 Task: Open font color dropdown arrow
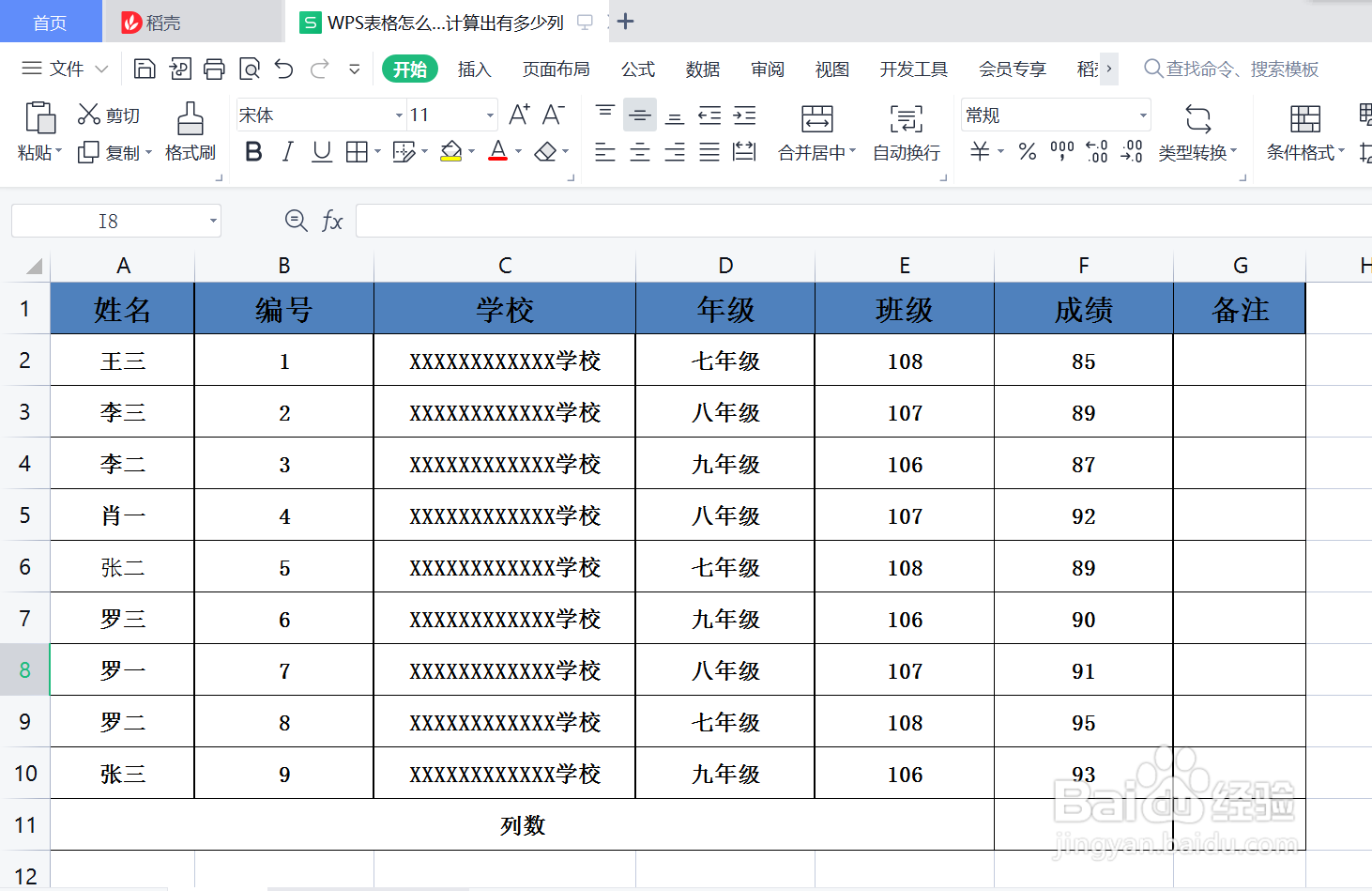(x=518, y=151)
